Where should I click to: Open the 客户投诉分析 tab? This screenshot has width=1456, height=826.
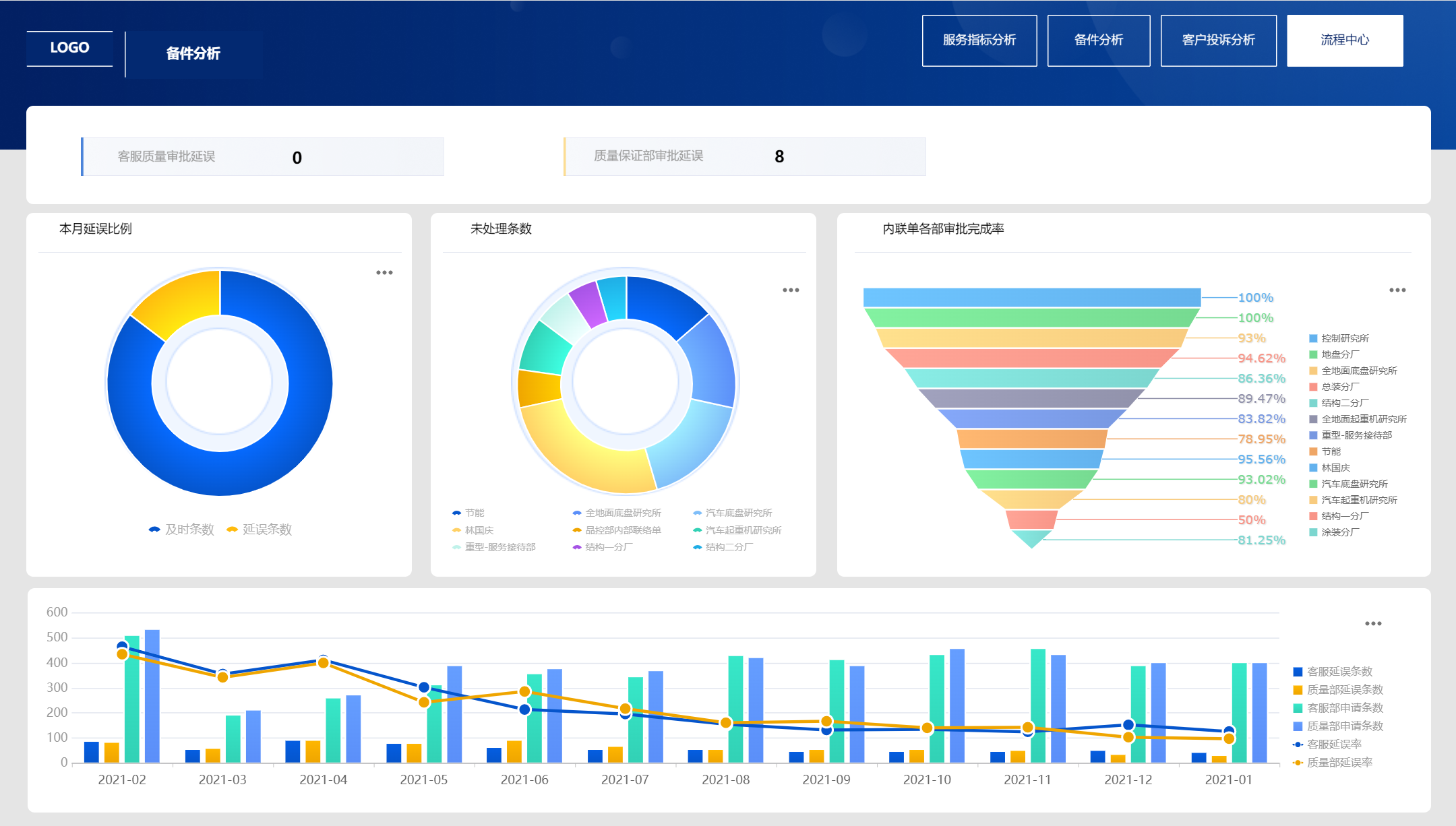pyautogui.click(x=1218, y=40)
